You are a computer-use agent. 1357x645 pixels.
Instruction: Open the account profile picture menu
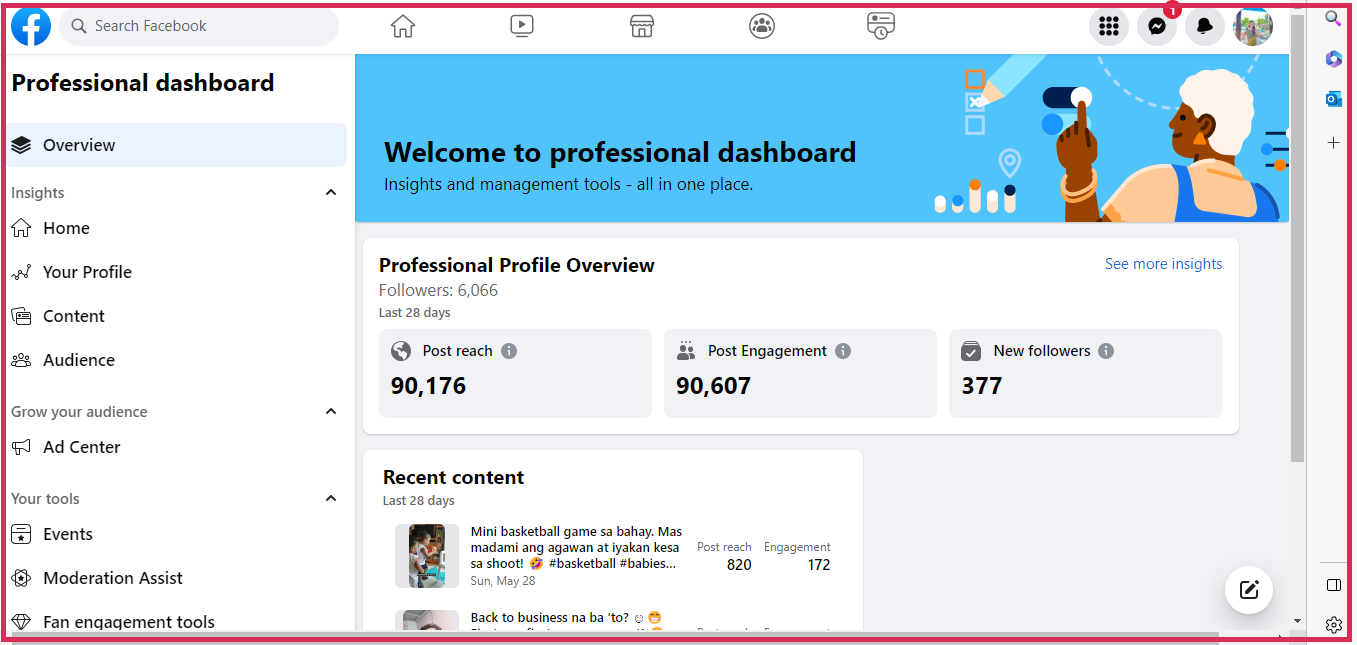coord(1253,27)
